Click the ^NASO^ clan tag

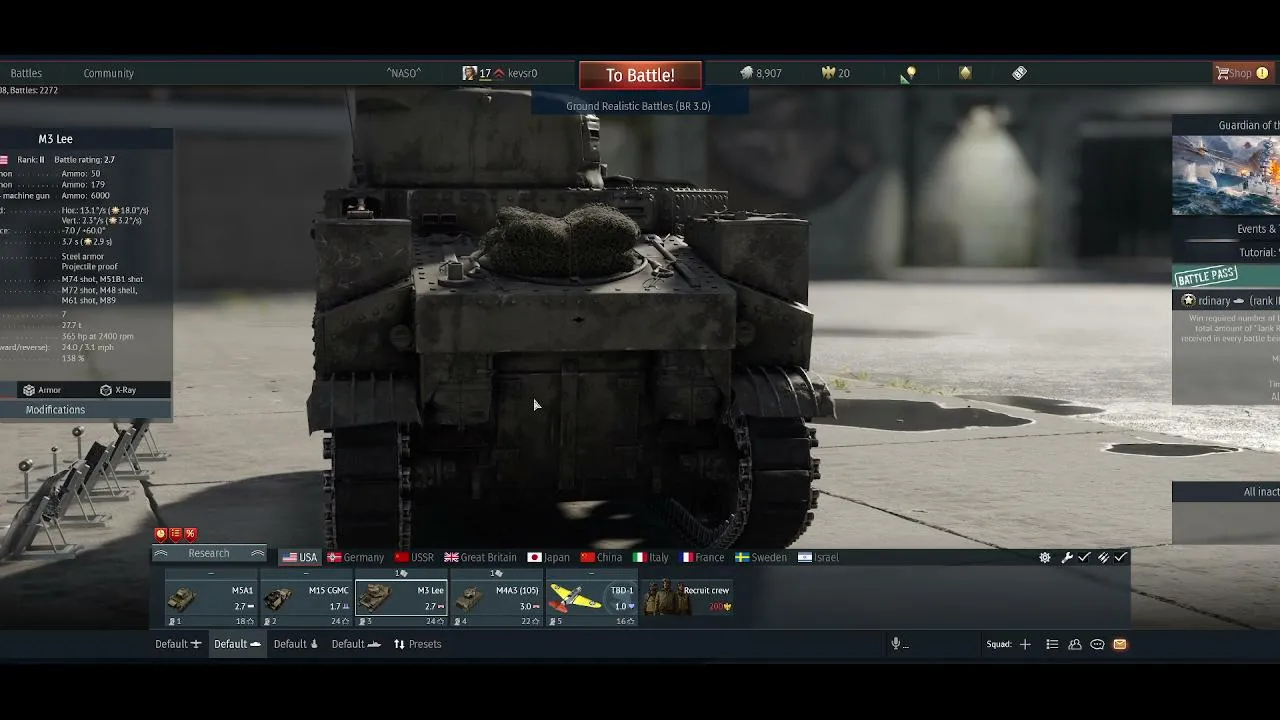click(x=404, y=73)
